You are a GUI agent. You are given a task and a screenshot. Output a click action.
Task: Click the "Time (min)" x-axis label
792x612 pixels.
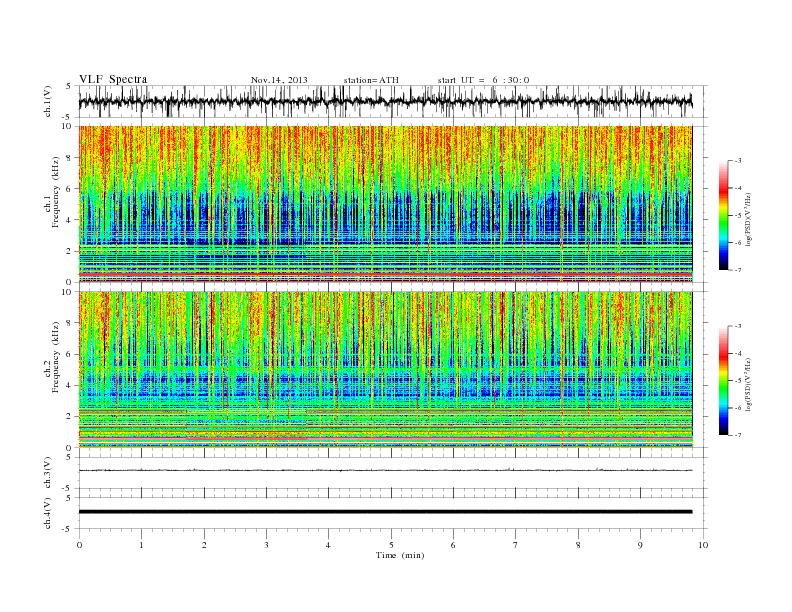click(400, 555)
